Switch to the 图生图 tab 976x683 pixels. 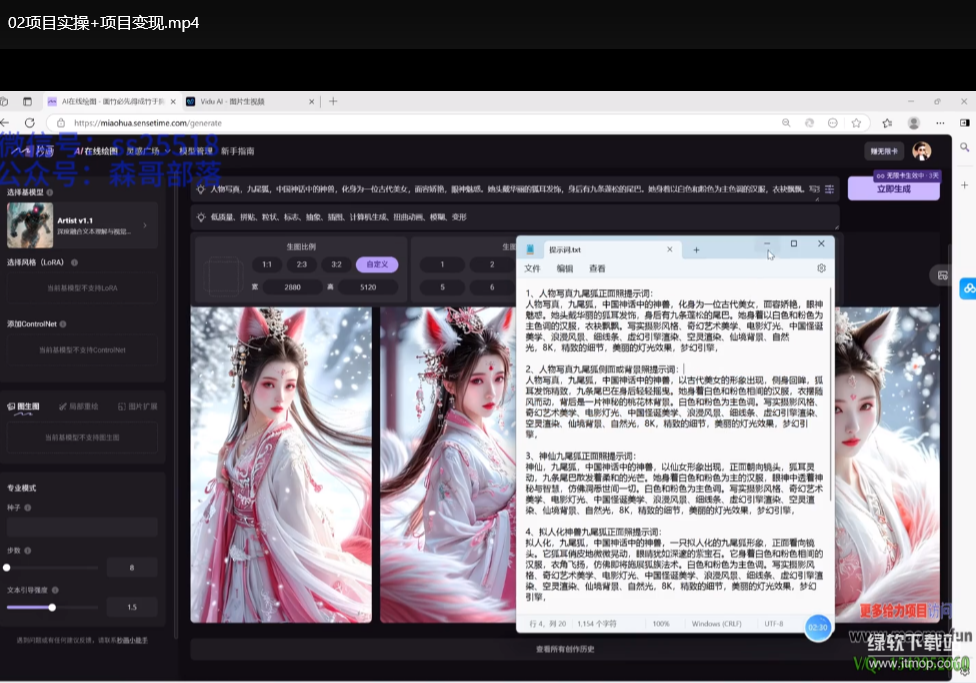tap(24, 407)
